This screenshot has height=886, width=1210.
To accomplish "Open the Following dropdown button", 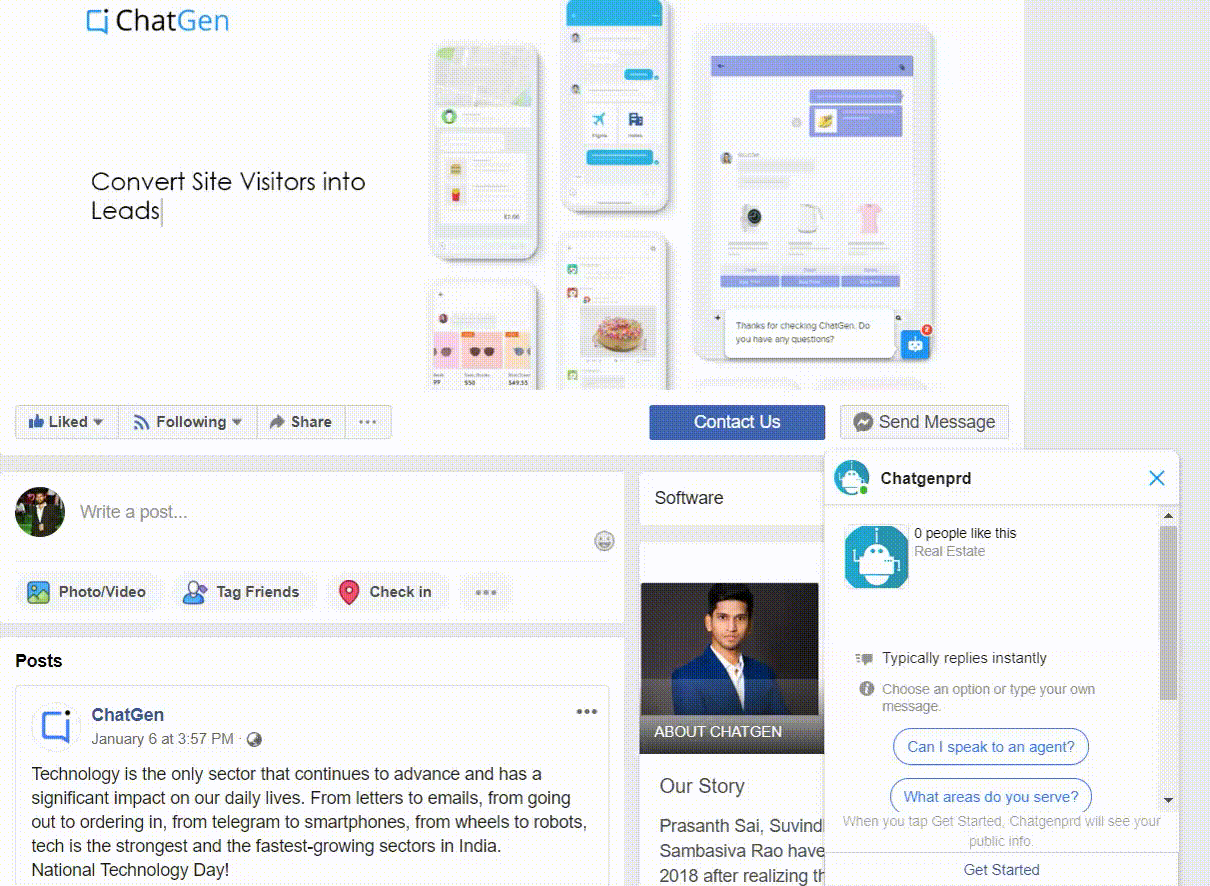I will pos(188,422).
